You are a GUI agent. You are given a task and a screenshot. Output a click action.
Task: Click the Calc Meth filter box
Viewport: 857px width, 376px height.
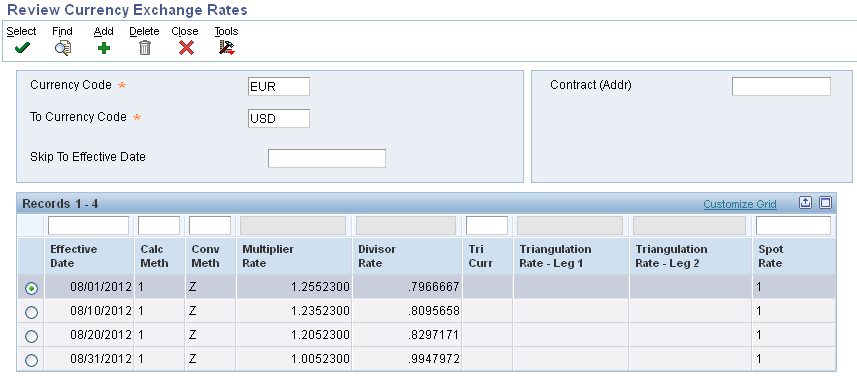[x=159, y=225]
